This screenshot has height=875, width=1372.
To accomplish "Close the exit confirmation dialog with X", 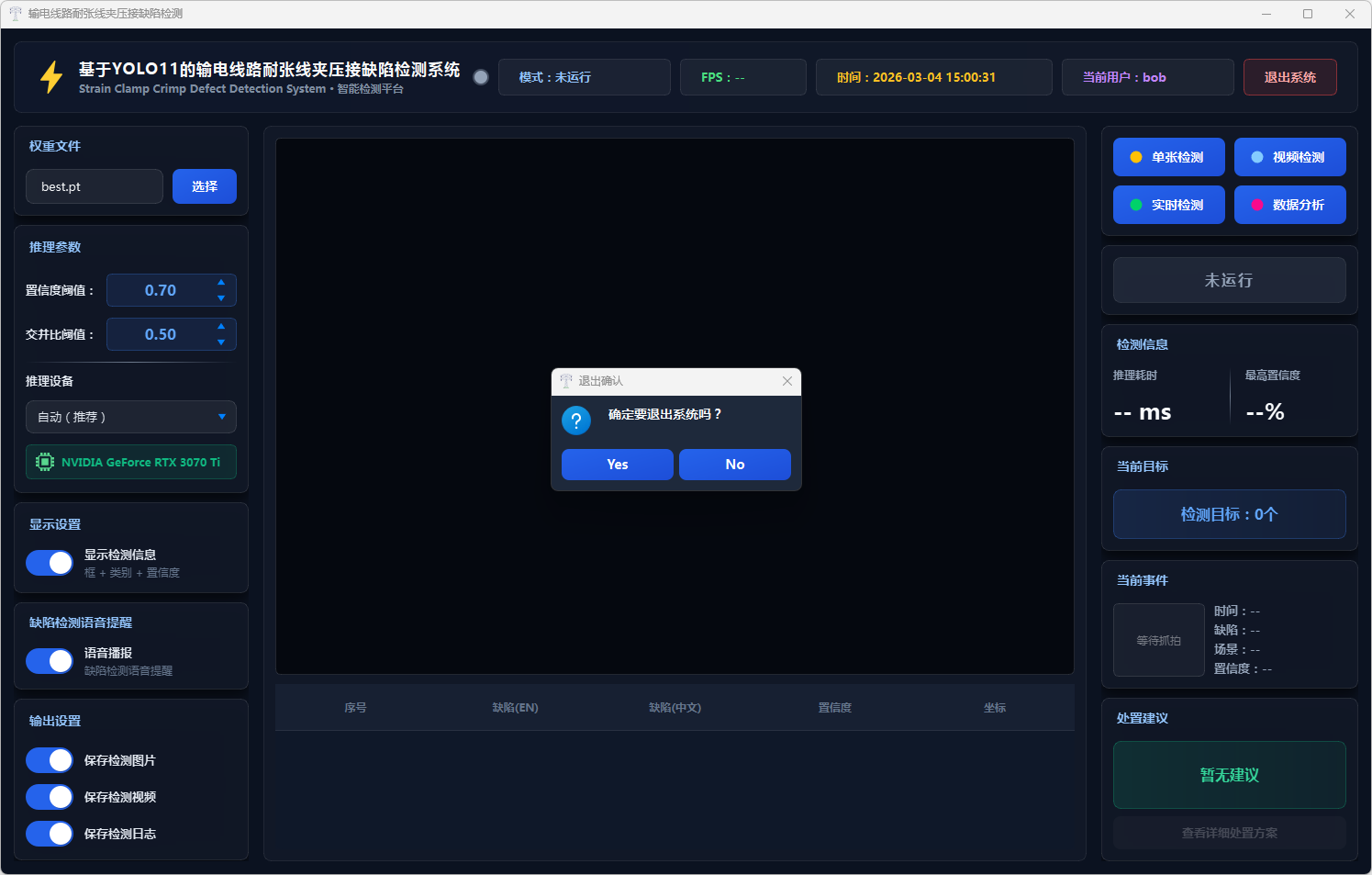I will [x=786, y=381].
